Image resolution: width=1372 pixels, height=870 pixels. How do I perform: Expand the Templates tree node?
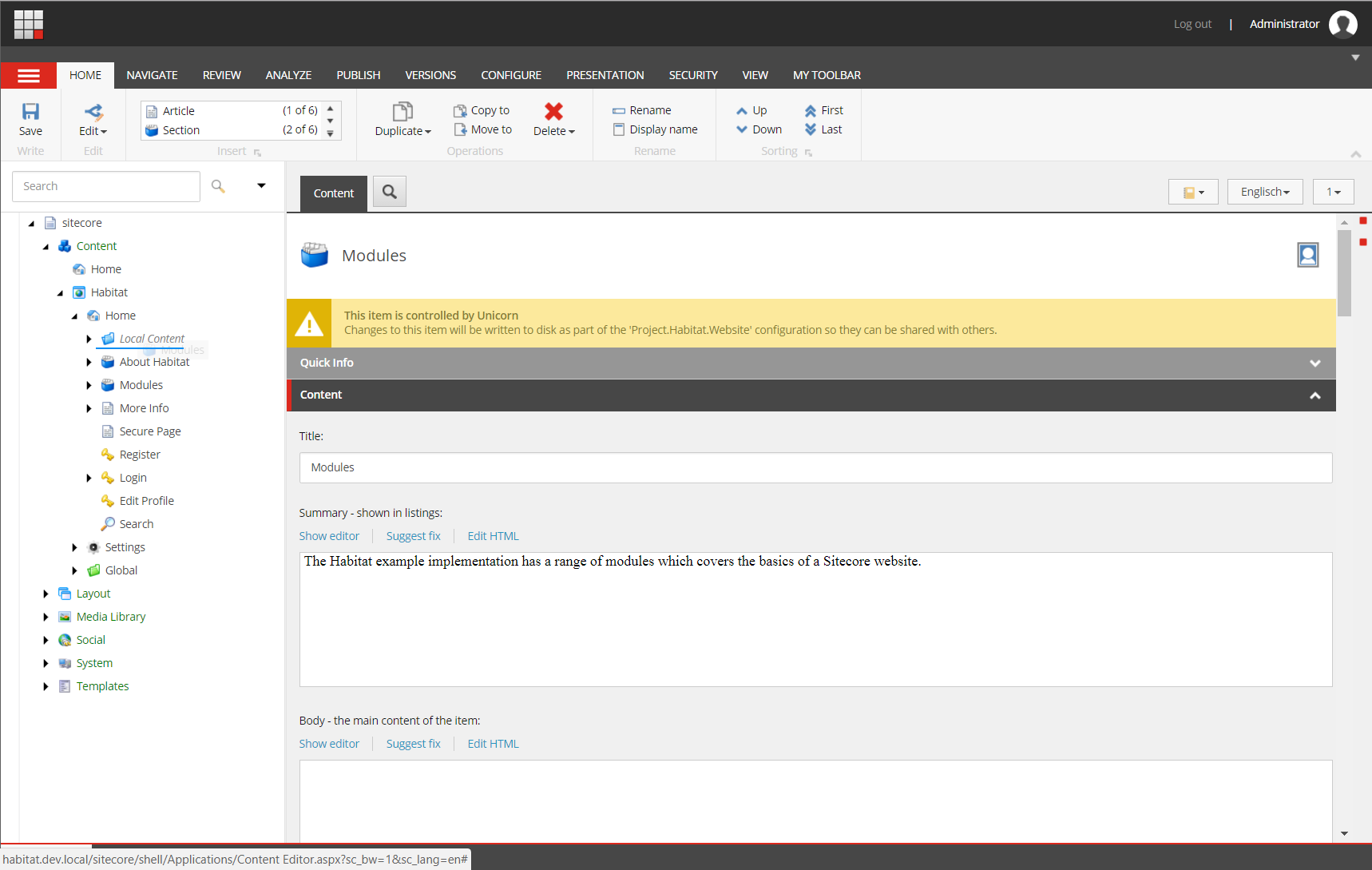pyautogui.click(x=46, y=686)
